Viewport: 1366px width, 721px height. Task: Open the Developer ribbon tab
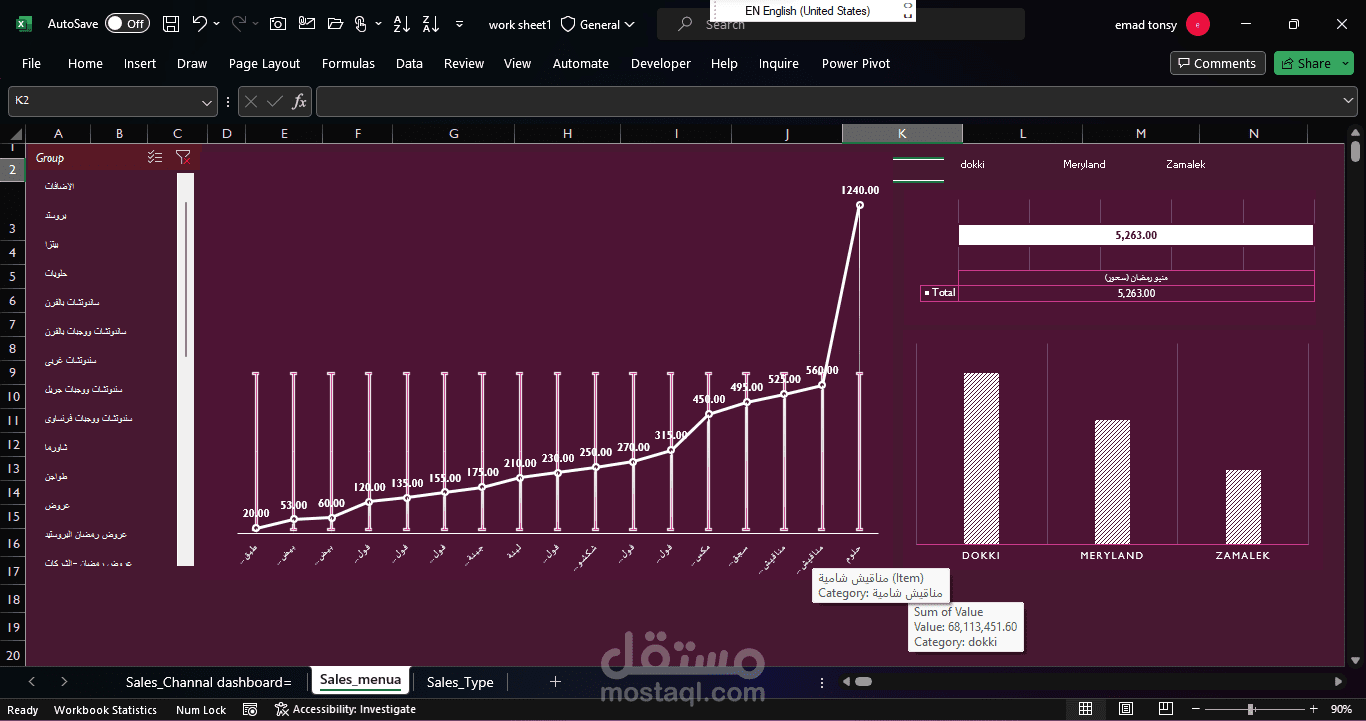660,63
